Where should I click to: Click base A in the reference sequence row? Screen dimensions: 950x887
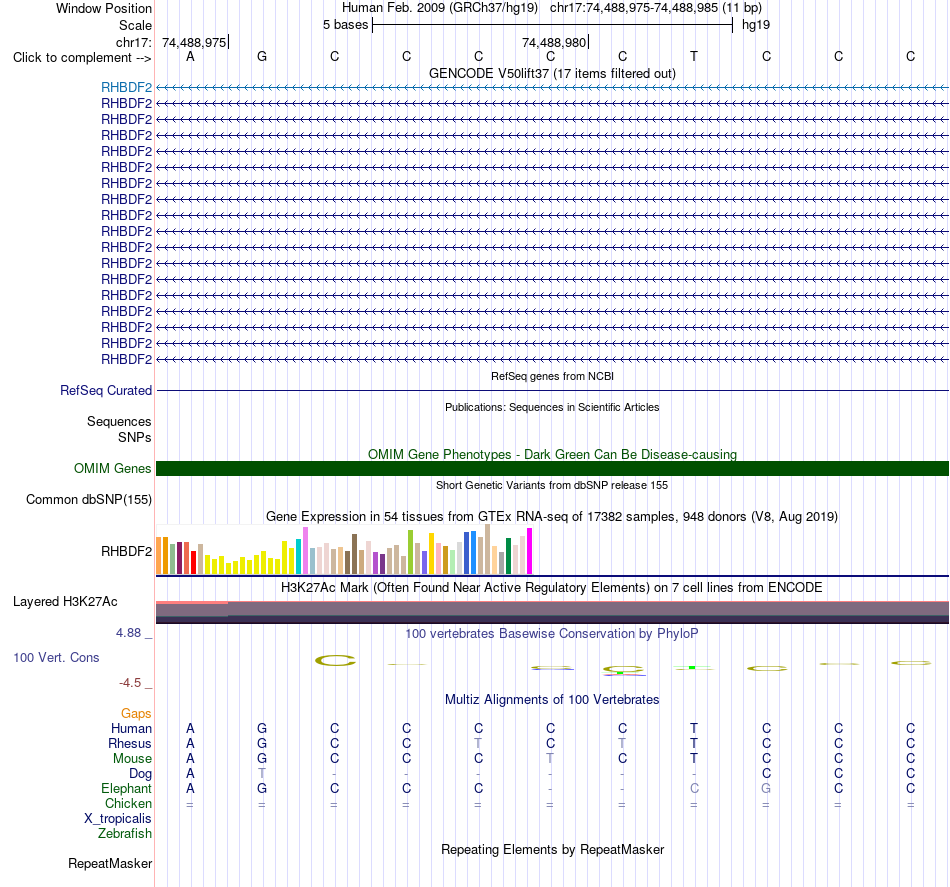point(190,56)
